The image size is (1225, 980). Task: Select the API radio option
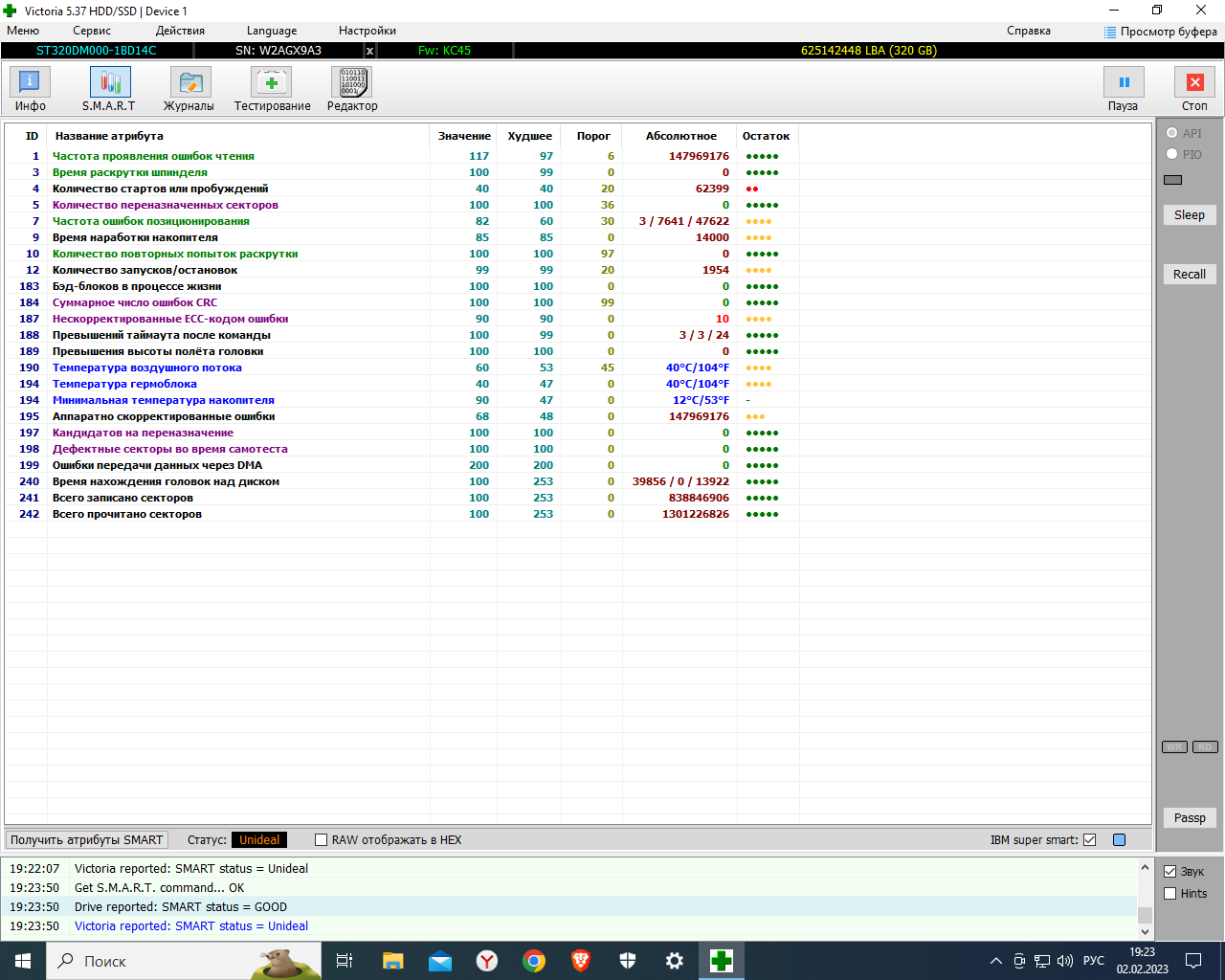[x=1171, y=133]
